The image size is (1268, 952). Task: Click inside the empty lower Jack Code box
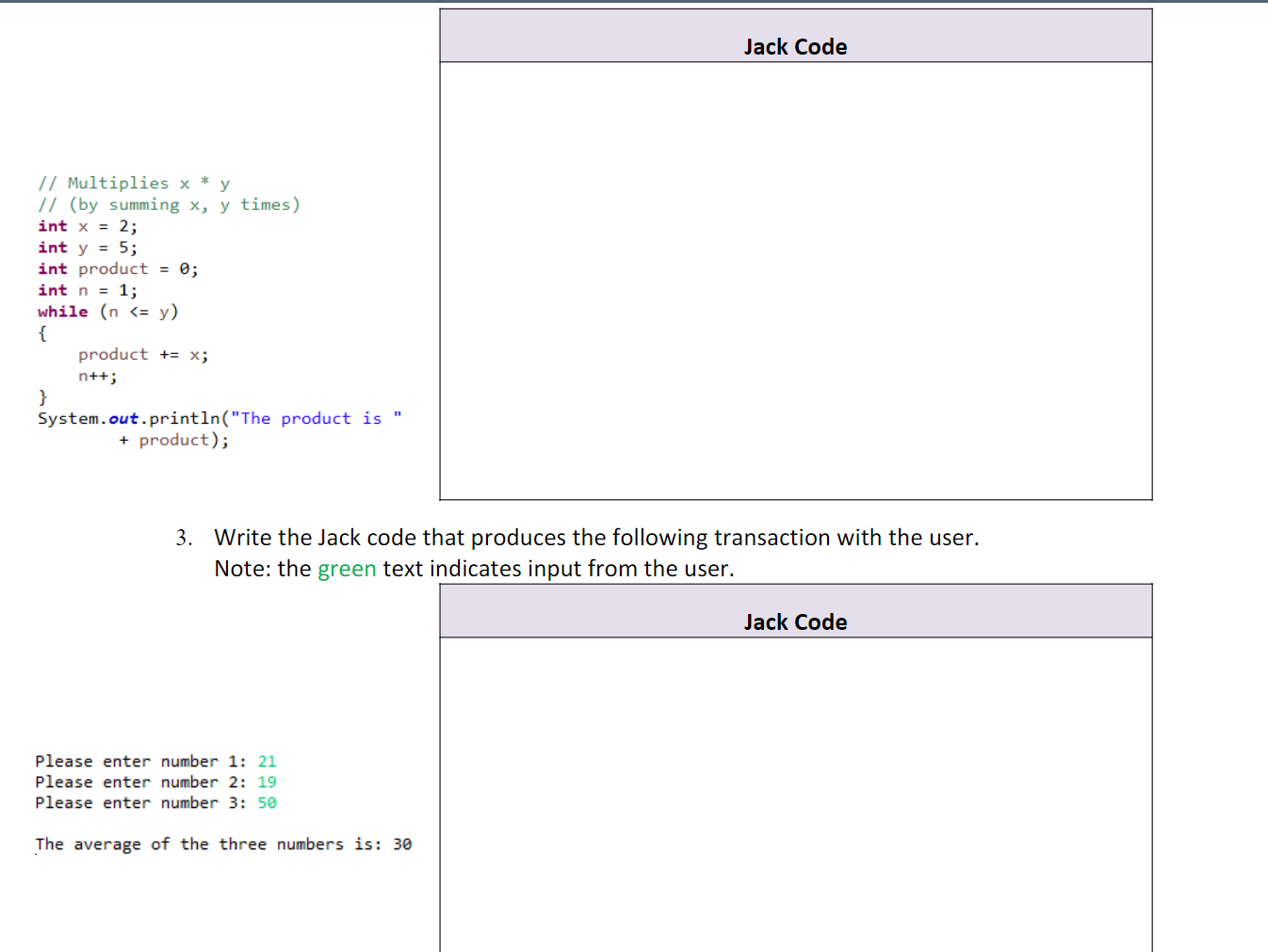pos(794,800)
